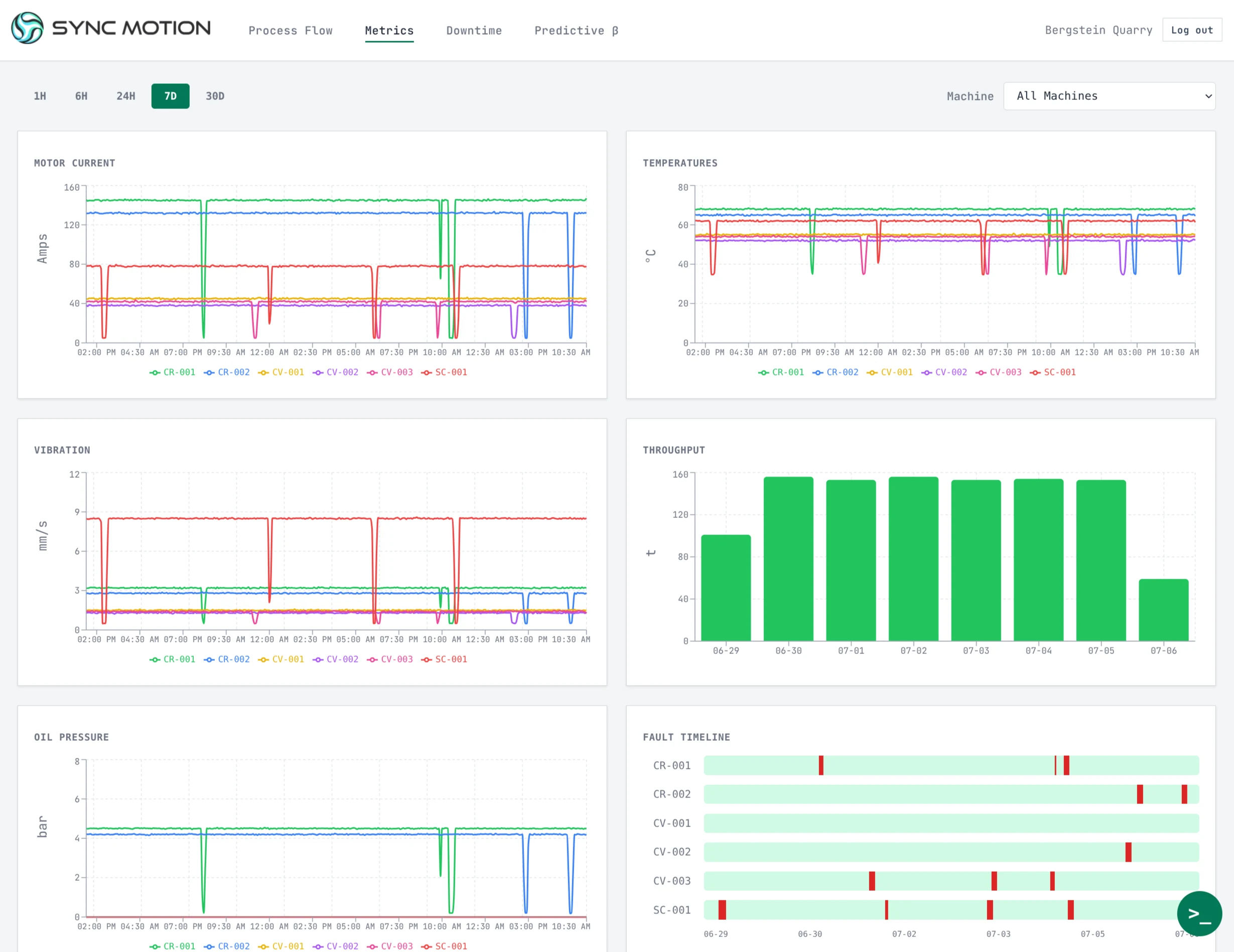1234x952 pixels.
Task: Click the 07-06 throughput bar
Action: [x=1163, y=610]
